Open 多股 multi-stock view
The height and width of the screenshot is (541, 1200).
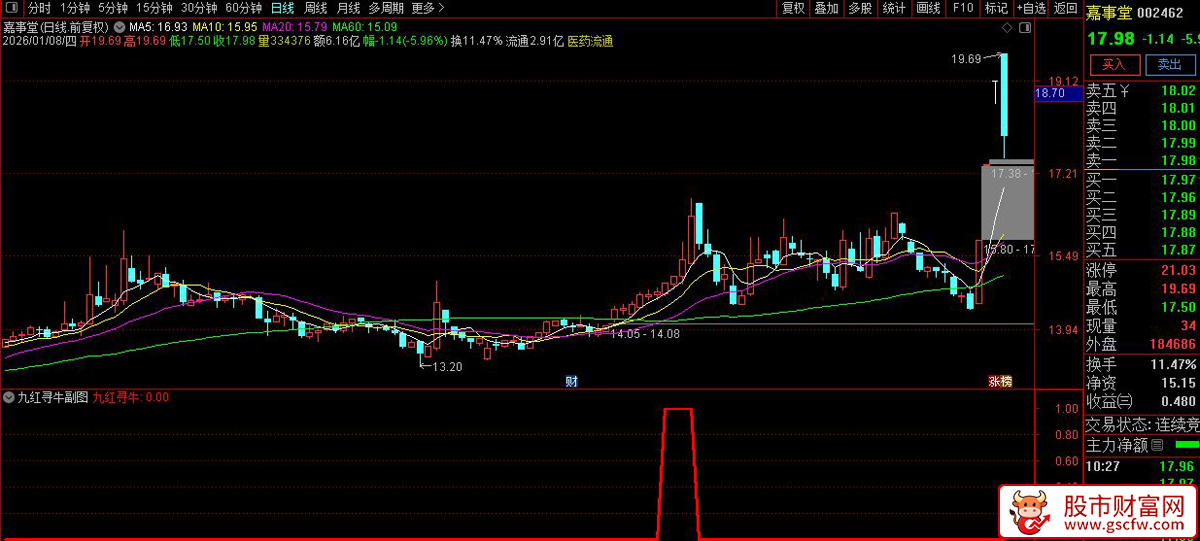(860, 8)
